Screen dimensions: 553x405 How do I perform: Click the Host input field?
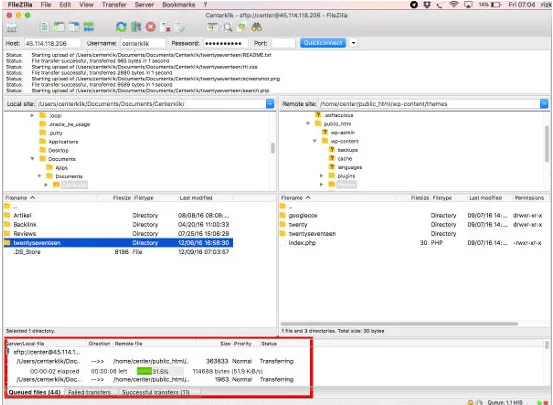tap(52, 43)
